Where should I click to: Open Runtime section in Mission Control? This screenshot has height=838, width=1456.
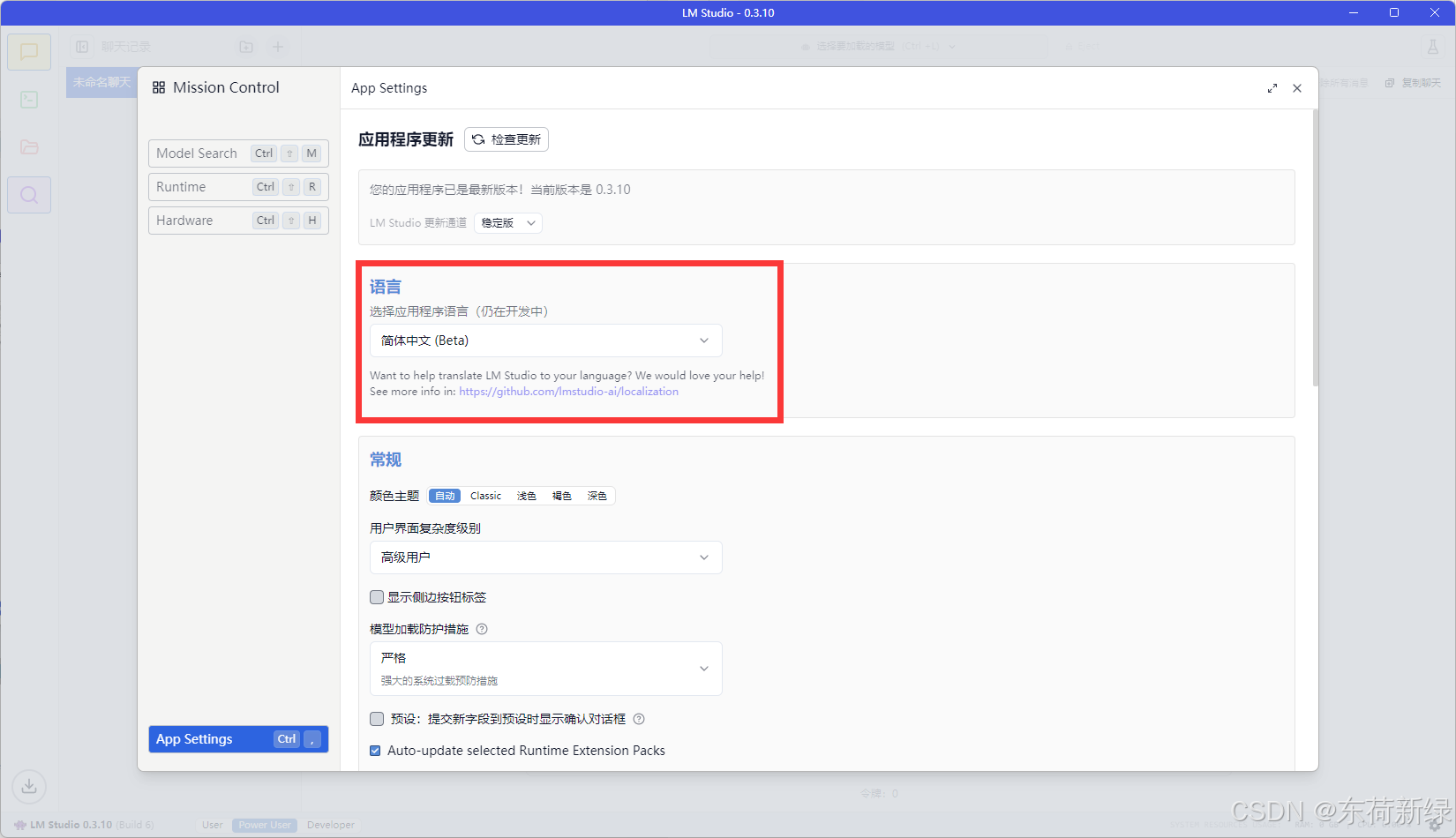[x=238, y=187]
